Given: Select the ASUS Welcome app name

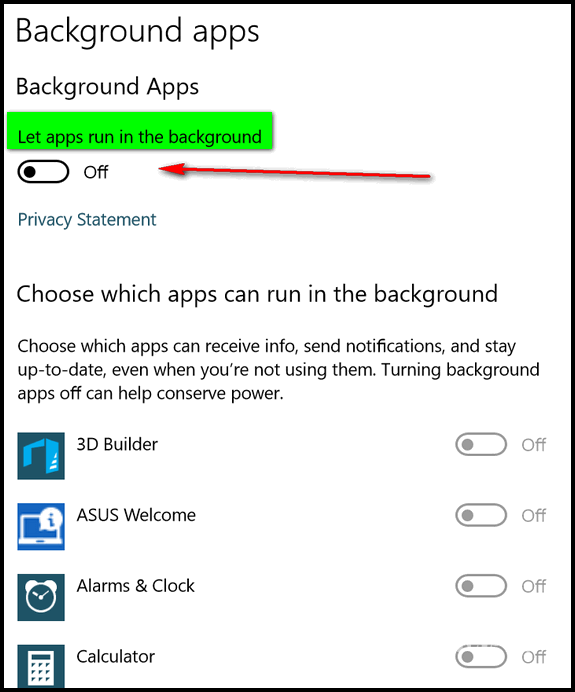Looking at the screenshot, I should pyautogui.click(x=136, y=515).
